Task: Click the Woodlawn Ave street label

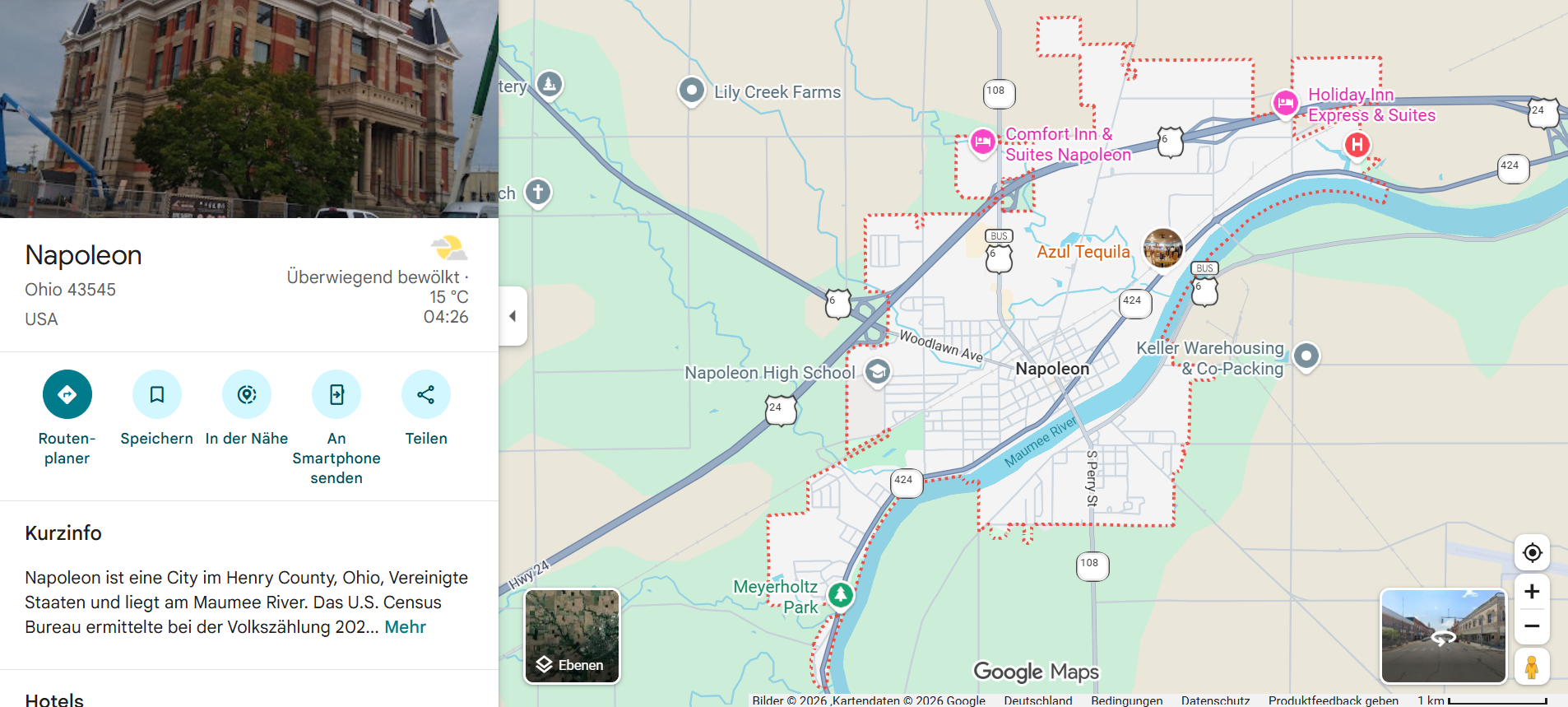Action: 941,346
